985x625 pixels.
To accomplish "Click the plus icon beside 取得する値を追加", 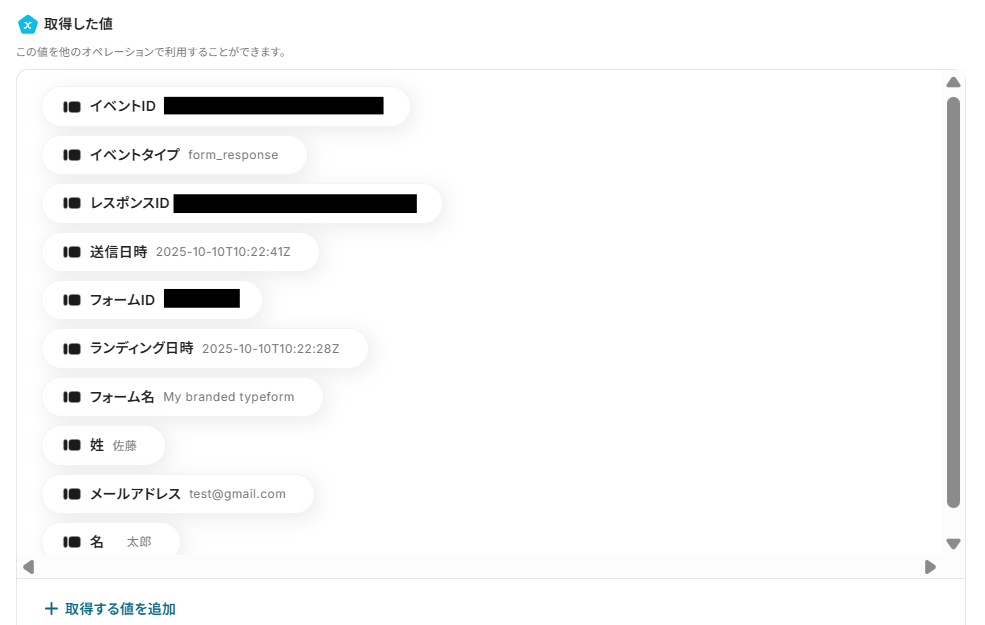I will click(x=52, y=609).
